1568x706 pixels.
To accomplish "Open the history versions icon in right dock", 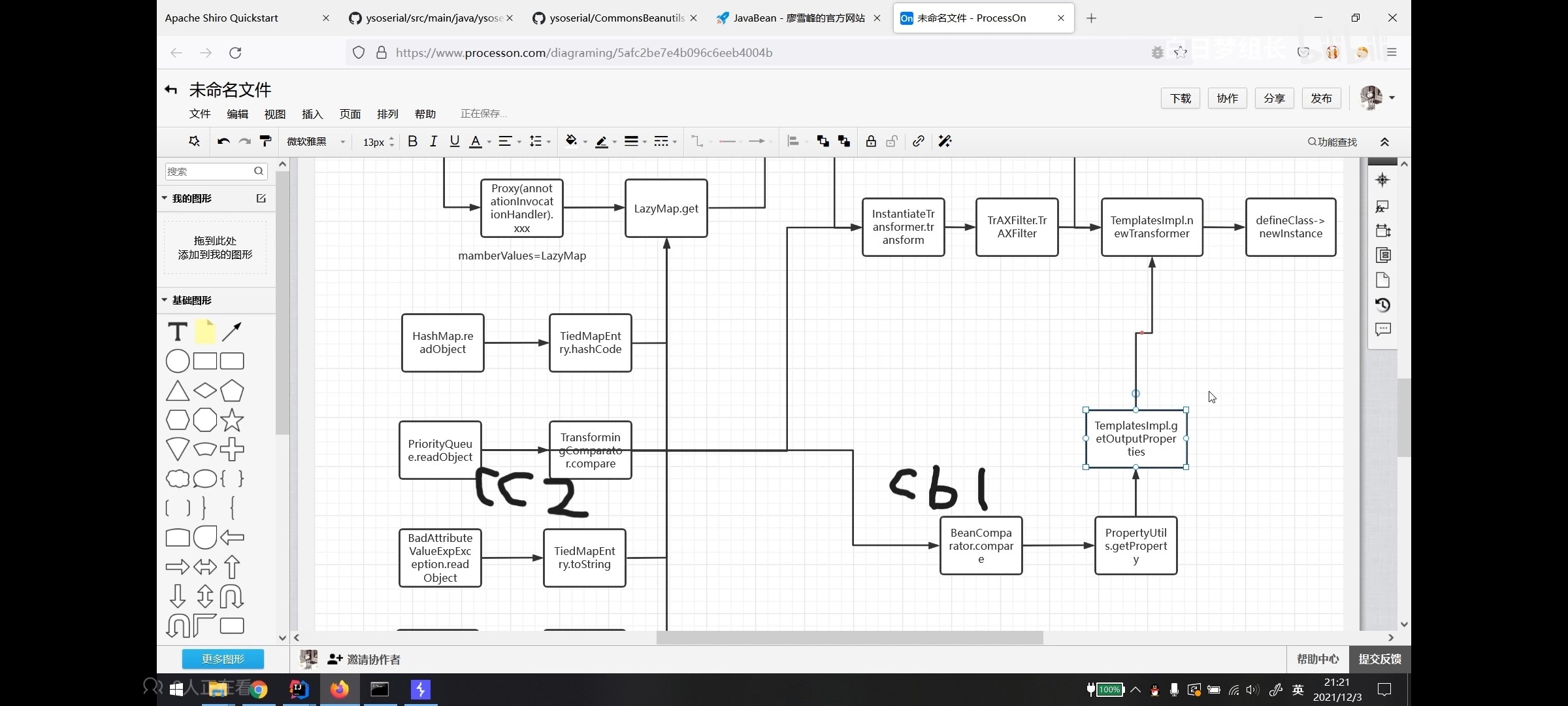I will click(x=1382, y=305).
